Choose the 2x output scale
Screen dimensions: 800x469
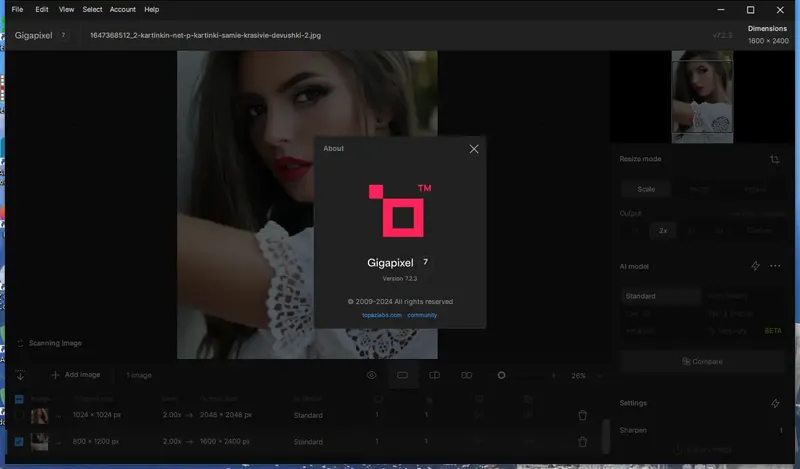663,231
